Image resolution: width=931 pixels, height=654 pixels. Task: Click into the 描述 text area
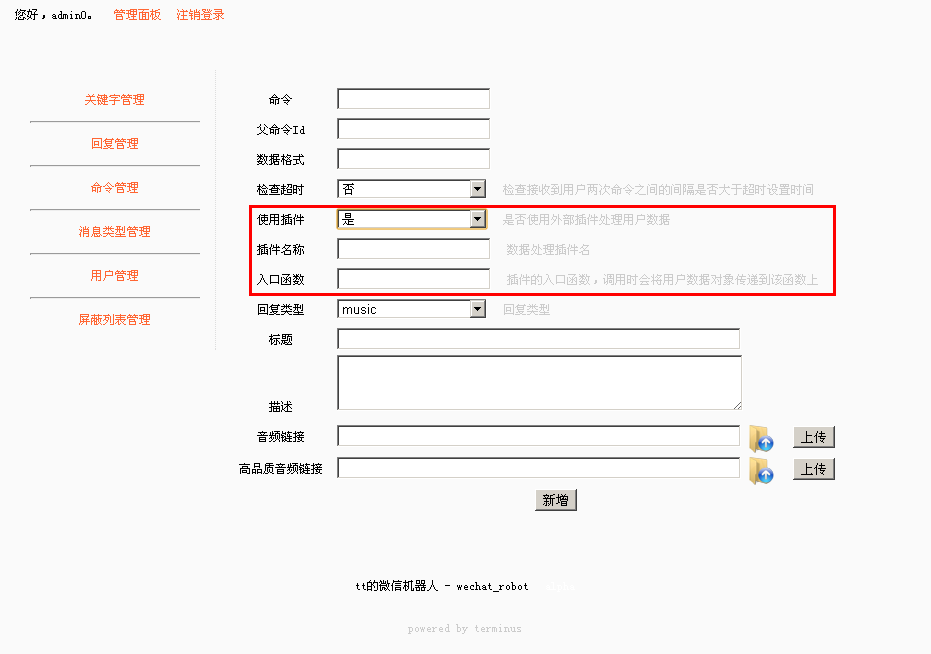point(539,382)
